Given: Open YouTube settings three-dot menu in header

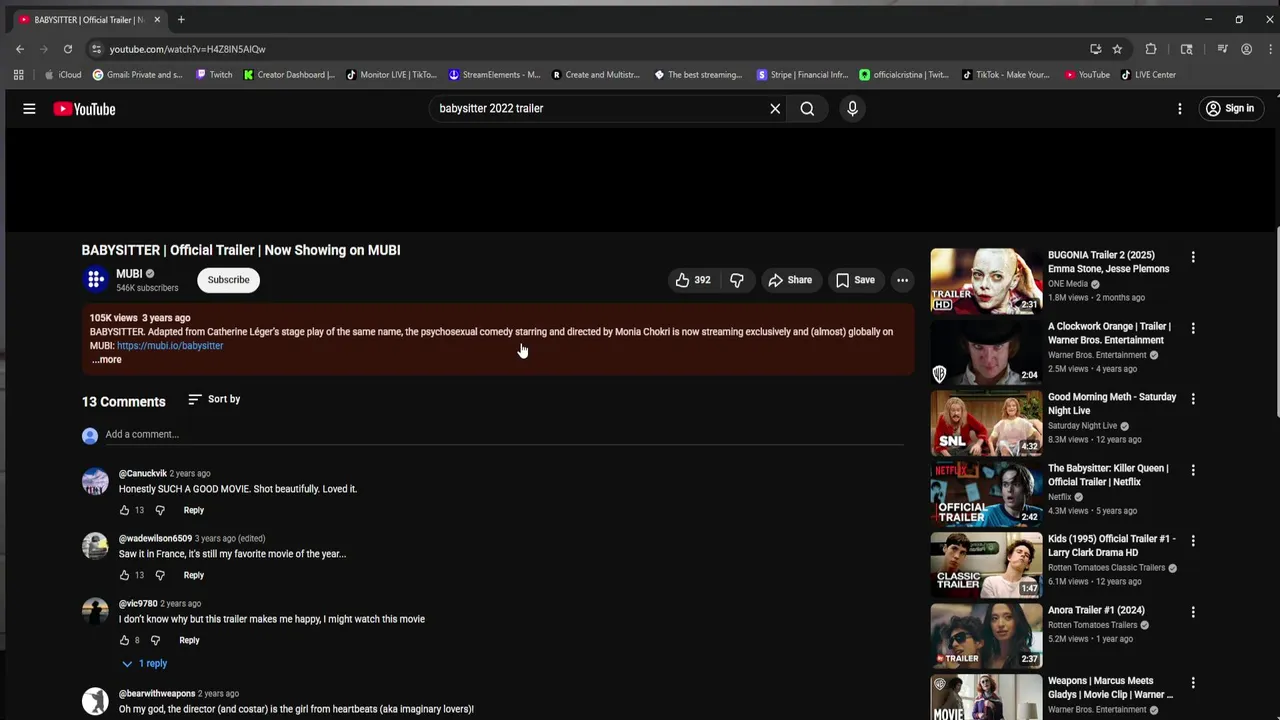Looking at the screenshot, I should point(1180,109).
